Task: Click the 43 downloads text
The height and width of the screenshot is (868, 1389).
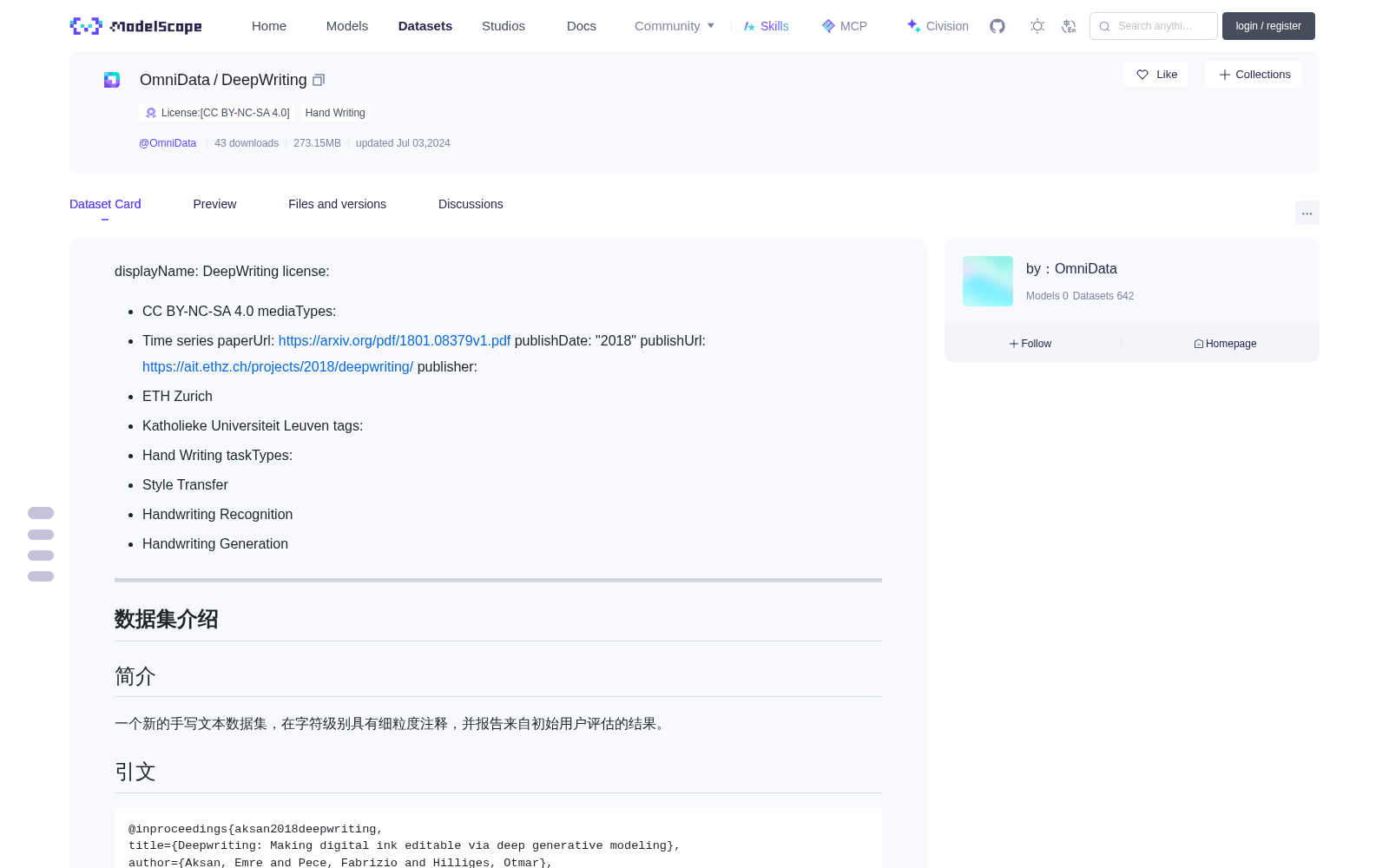Action: tap(247, 143)
